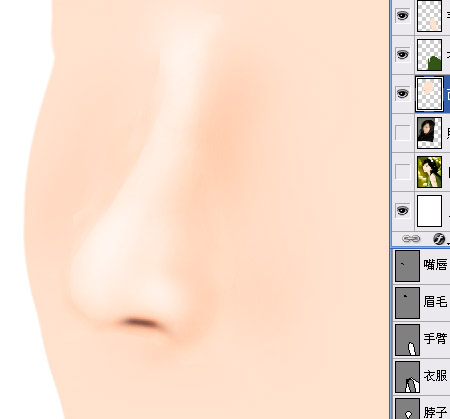Select the solid white layer thumbnail
The width and height of the screenshot is (450, 419).
[x=429, y=211]
